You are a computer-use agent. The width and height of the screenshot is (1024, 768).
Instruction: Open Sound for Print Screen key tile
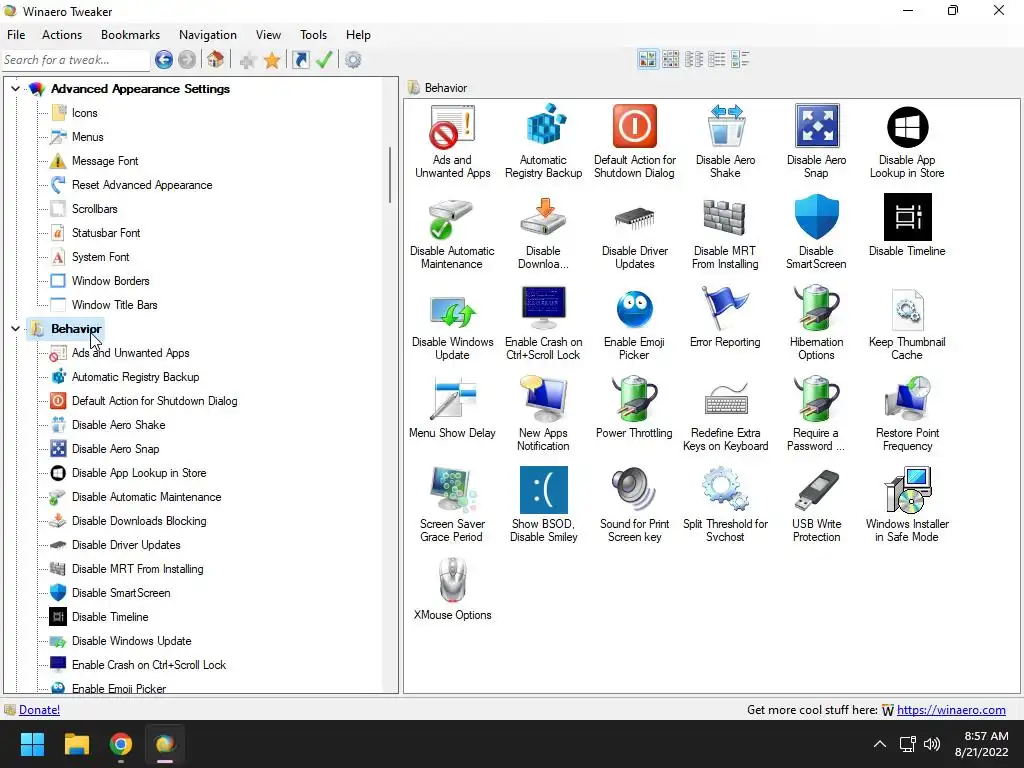point(634,504)
